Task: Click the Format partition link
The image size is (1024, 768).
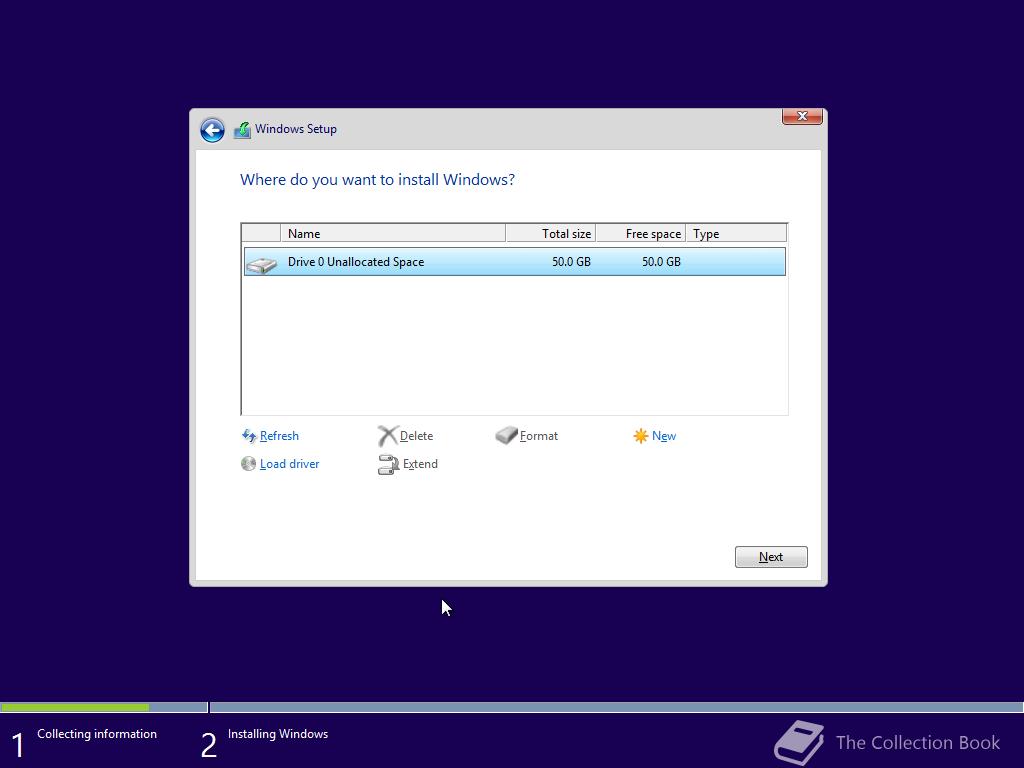Action: [x=539, y=436]
